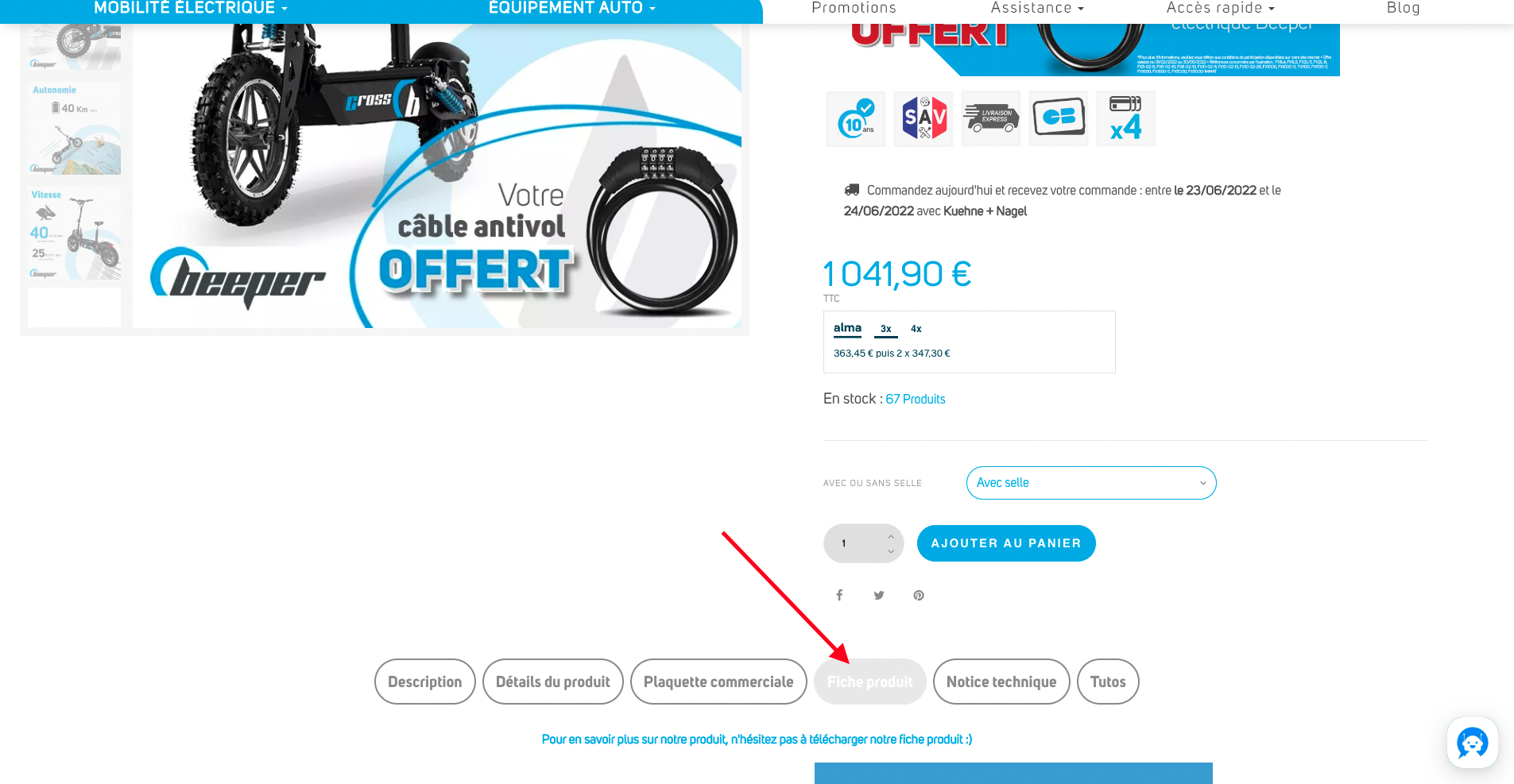The height and width of the screenshot is (784, 1514).
Task: Open the chat assistant widget
Action: pyautogui.click(x=1473, y=743)
